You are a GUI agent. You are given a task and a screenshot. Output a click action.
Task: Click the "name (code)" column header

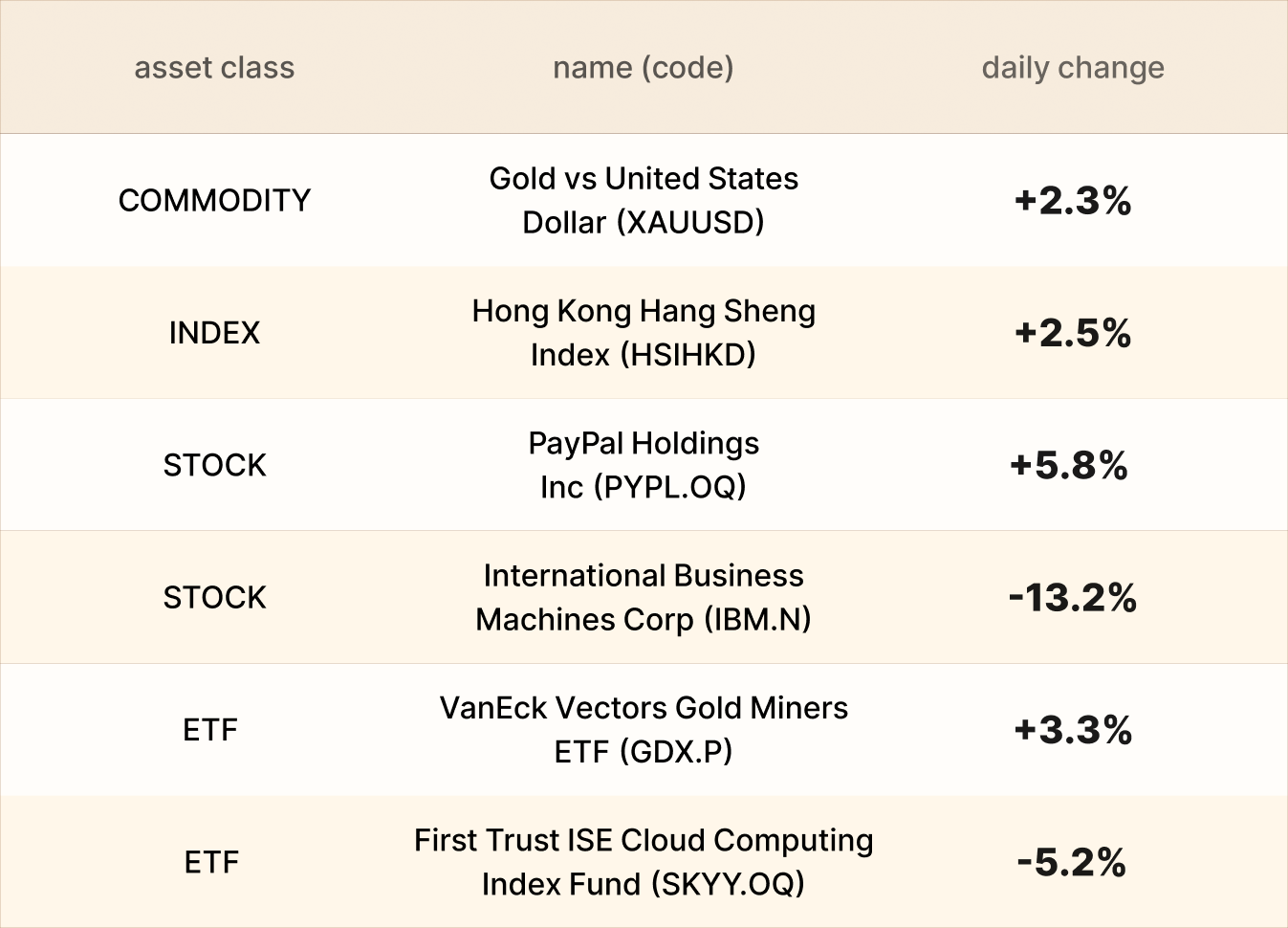[643, 68]
